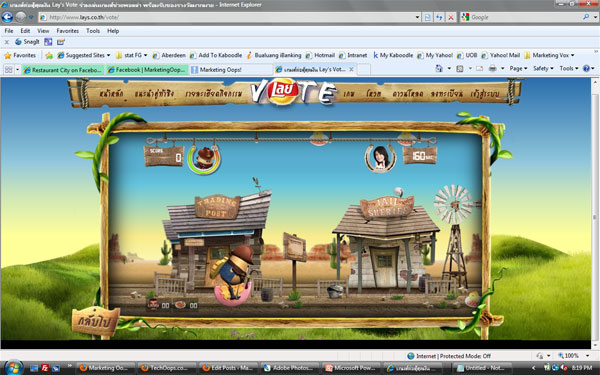Expand the Suggested Sites dropdown
The width and height of the screenshot is (600, 375).
tap(108, 55)
